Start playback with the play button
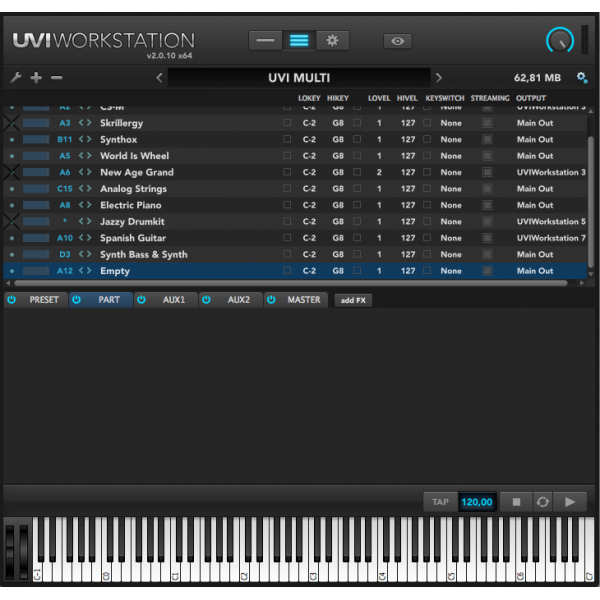This screenshot has width=600, height=600. (570, 502)
